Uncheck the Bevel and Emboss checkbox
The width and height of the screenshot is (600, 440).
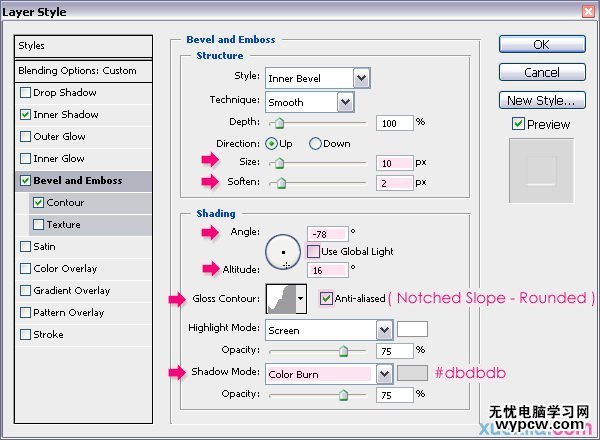point(25,181)
